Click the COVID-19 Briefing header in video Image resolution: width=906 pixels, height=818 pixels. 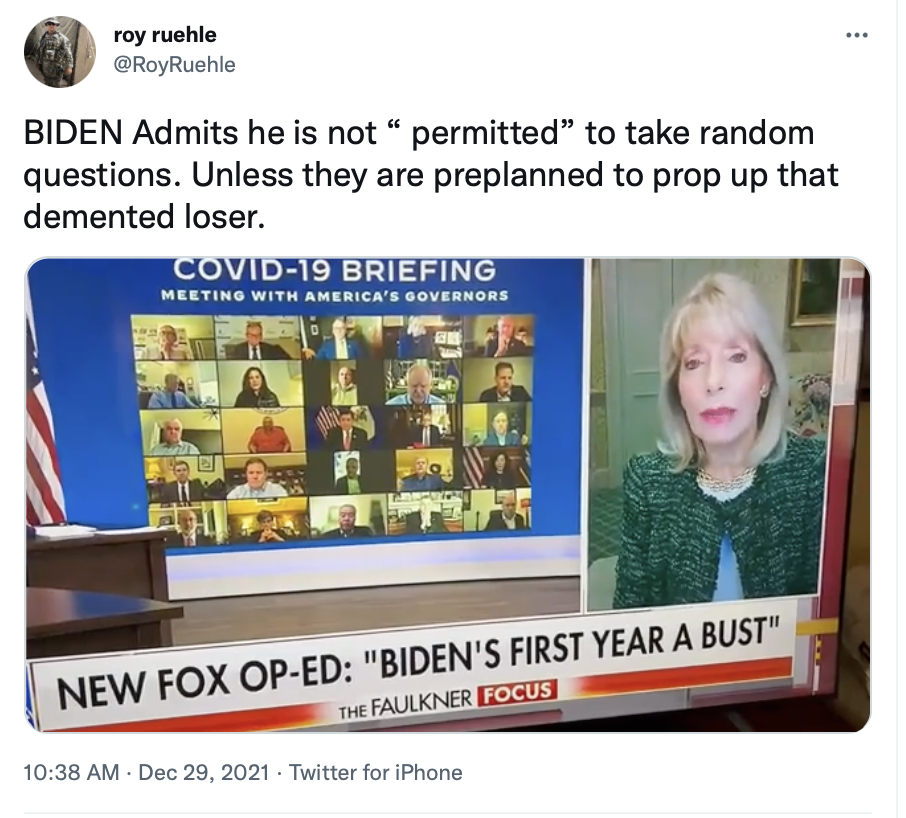[x=335, y=270]
